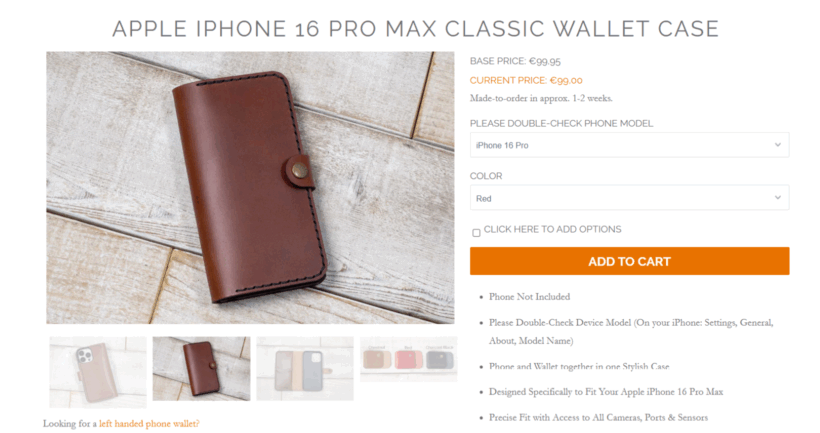This screenshot has width=820, height=433.
Task: Click the orange current price €99.00 text
Action: 526,80
